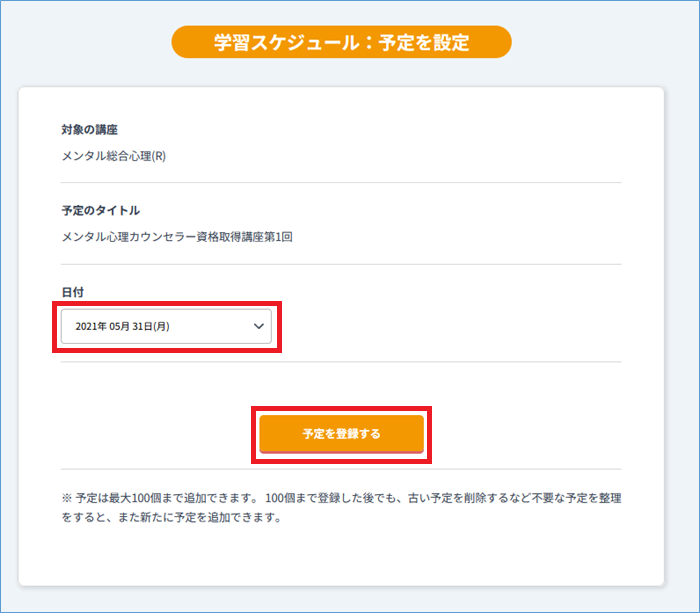Click メンタル心理カウンセラー資格取得講座第1回 title text
Screen dimensions: 700x613
point(177,237)
